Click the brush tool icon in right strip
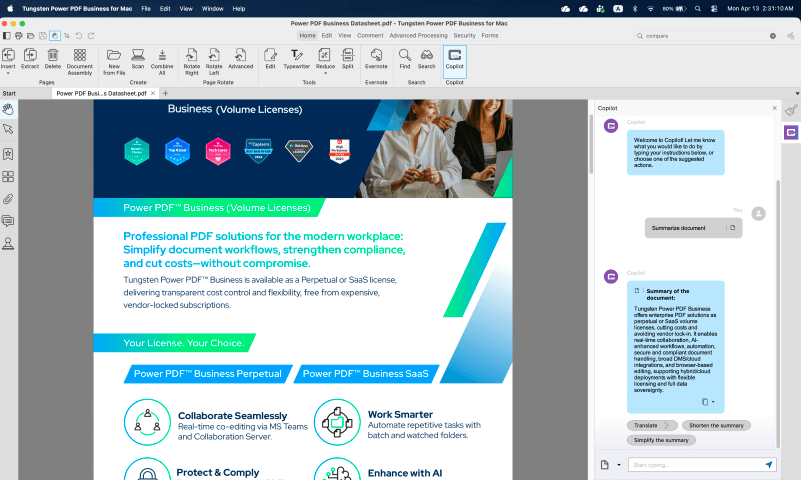This screenshot has height=480, width=801. tap(791, 110)
